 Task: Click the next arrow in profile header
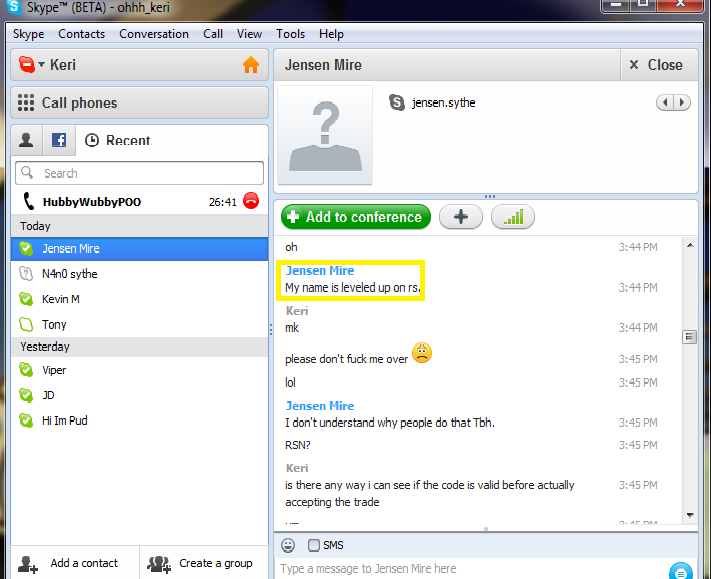click(682, 102)
